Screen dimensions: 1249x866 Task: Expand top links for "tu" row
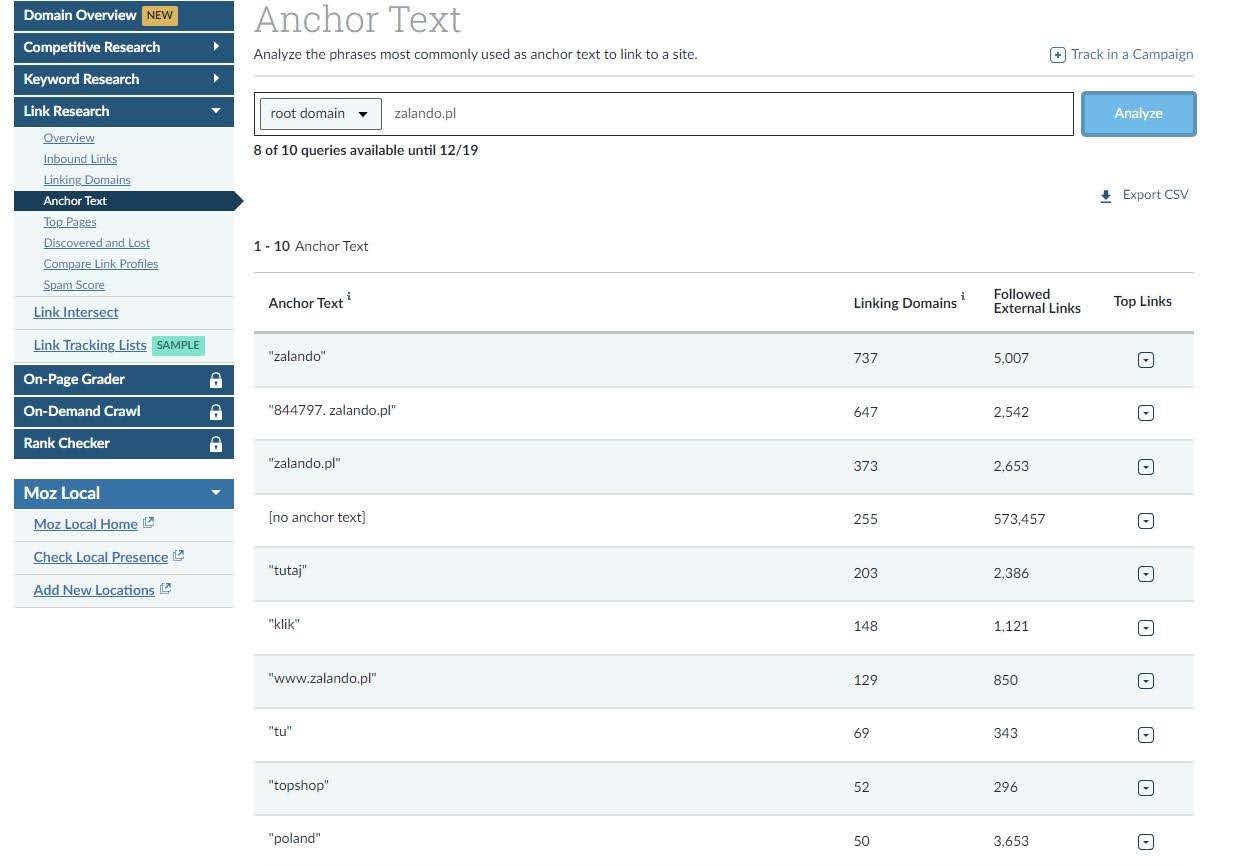click(1146, 735)
